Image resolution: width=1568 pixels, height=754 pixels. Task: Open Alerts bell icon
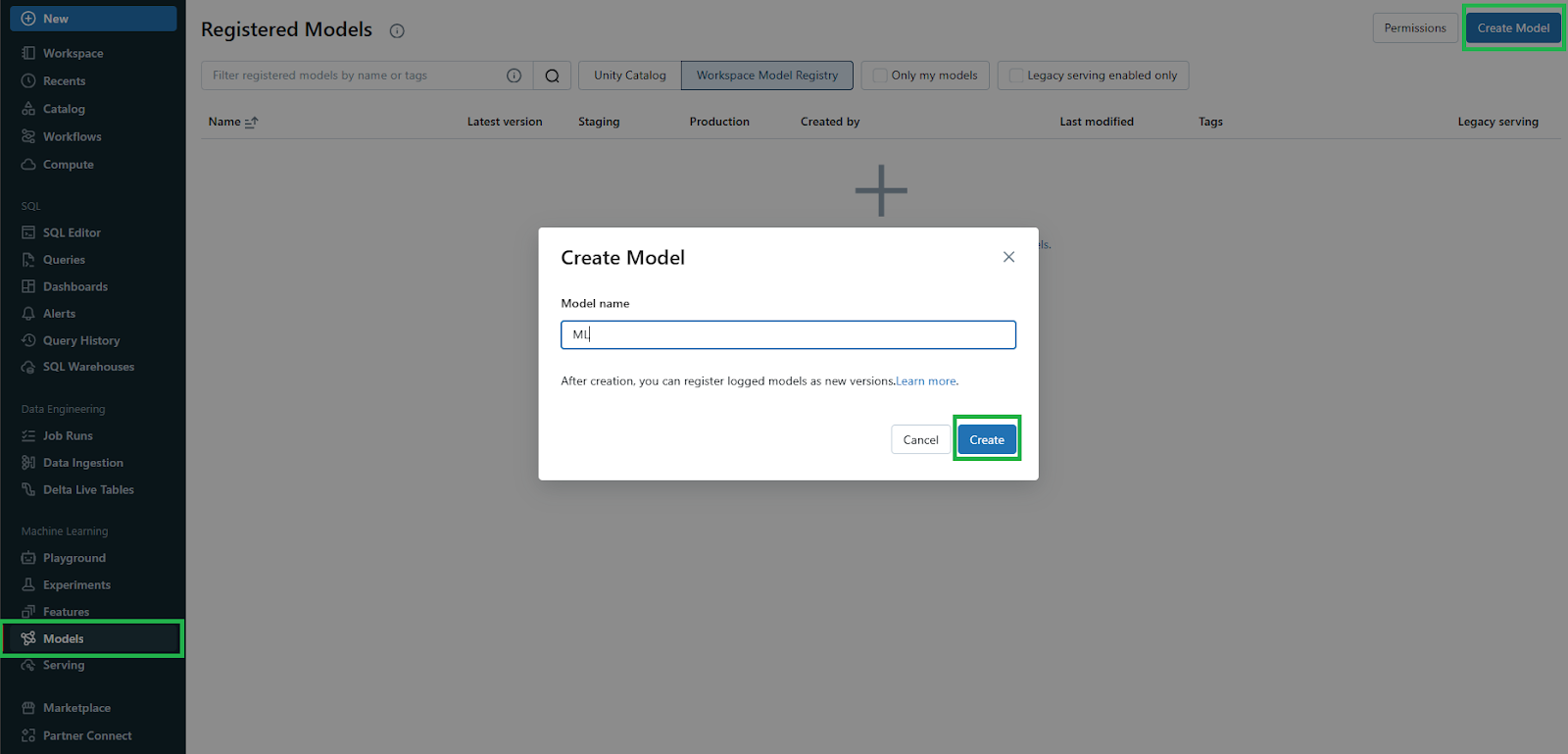[x=28, y=314]
